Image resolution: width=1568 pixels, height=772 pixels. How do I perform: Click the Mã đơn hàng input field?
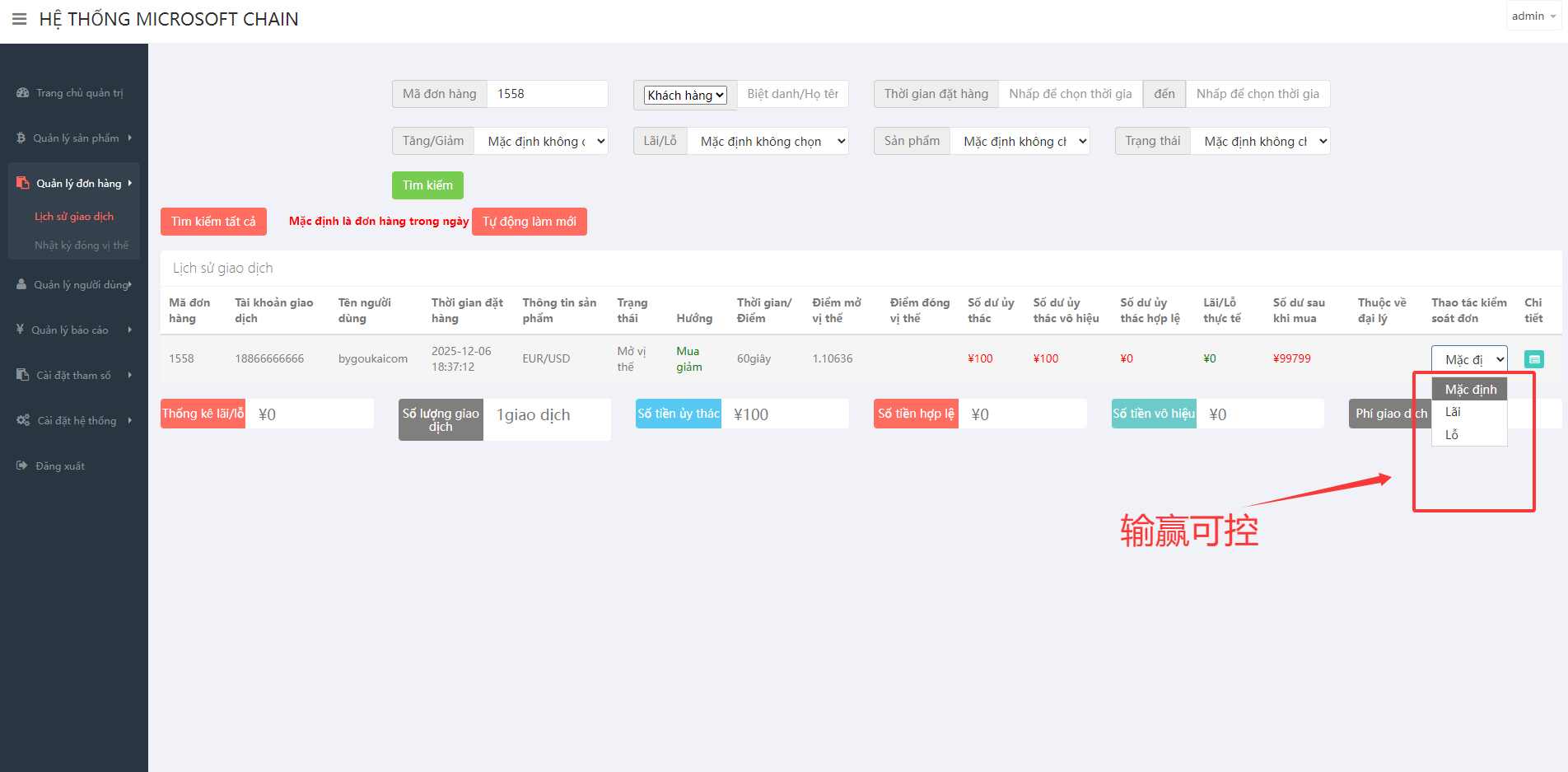[547, 94]
